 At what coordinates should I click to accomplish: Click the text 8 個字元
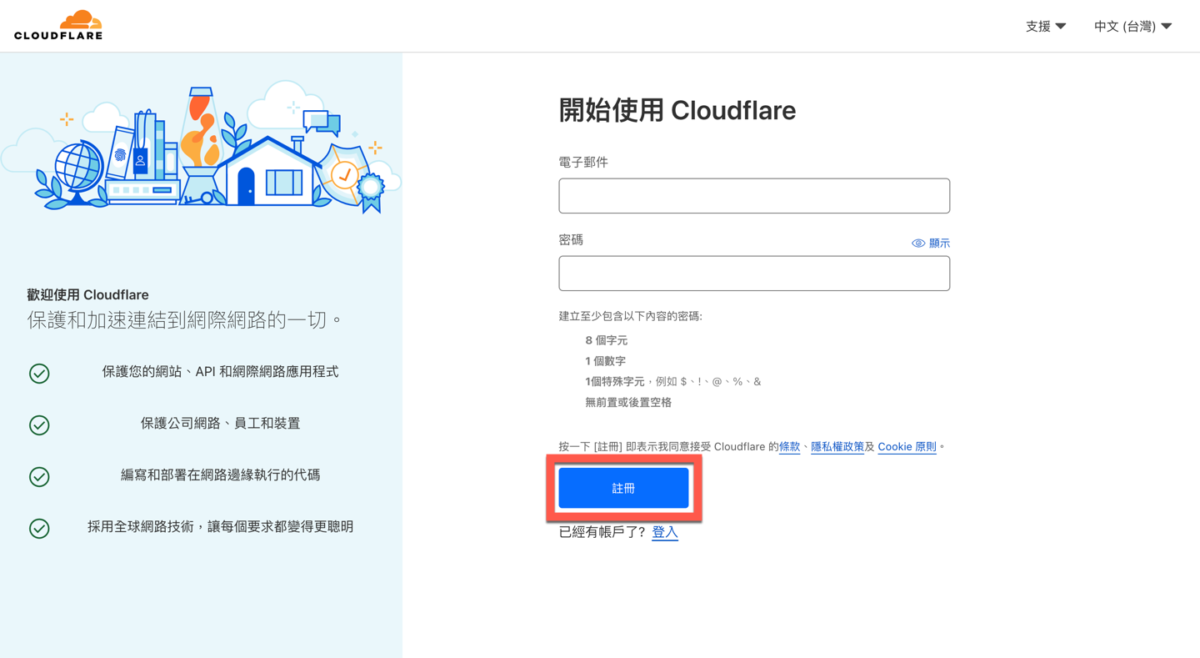coord(607,340)
